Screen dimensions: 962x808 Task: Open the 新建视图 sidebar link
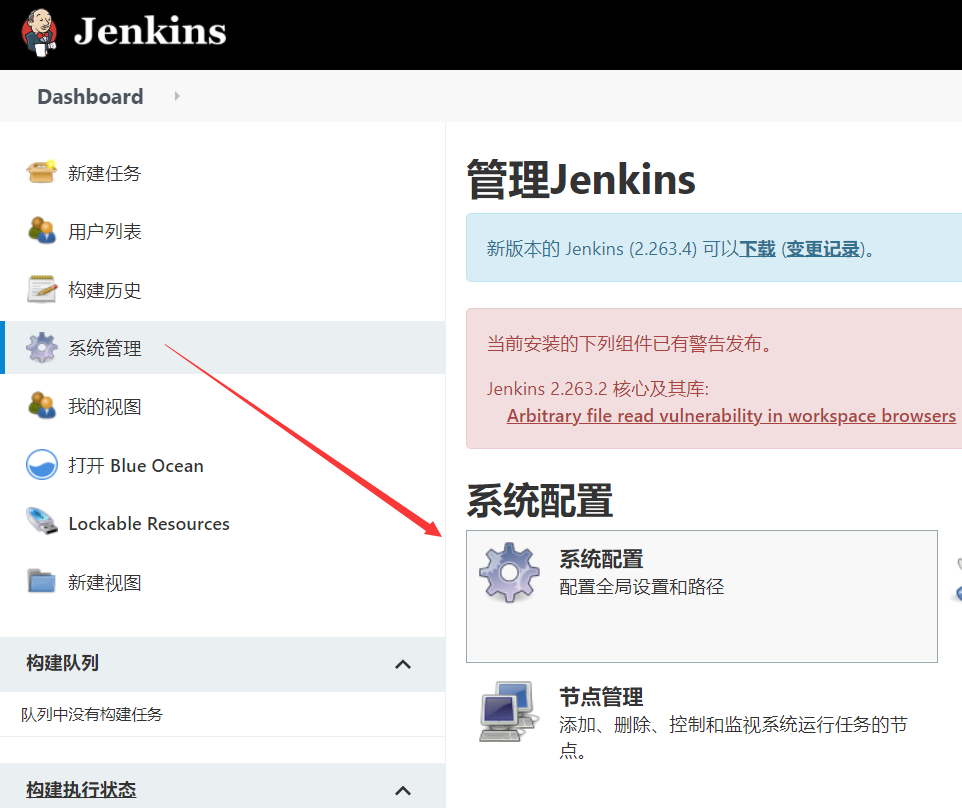tap(105, 582)
